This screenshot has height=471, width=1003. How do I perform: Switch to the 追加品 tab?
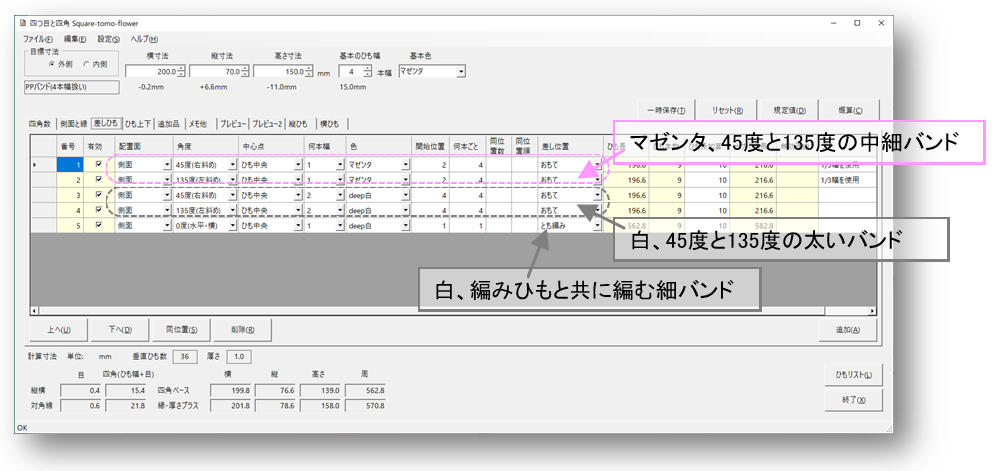170,124
